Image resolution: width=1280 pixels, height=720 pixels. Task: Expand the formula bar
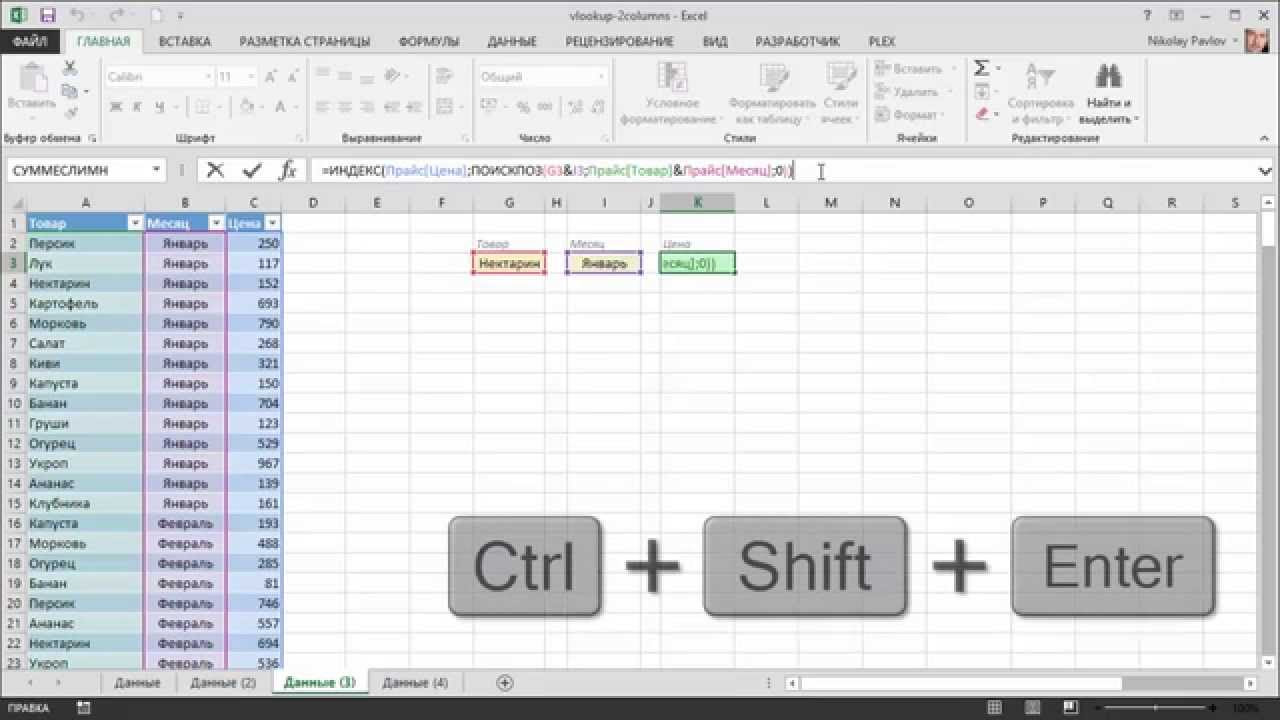1265,171
